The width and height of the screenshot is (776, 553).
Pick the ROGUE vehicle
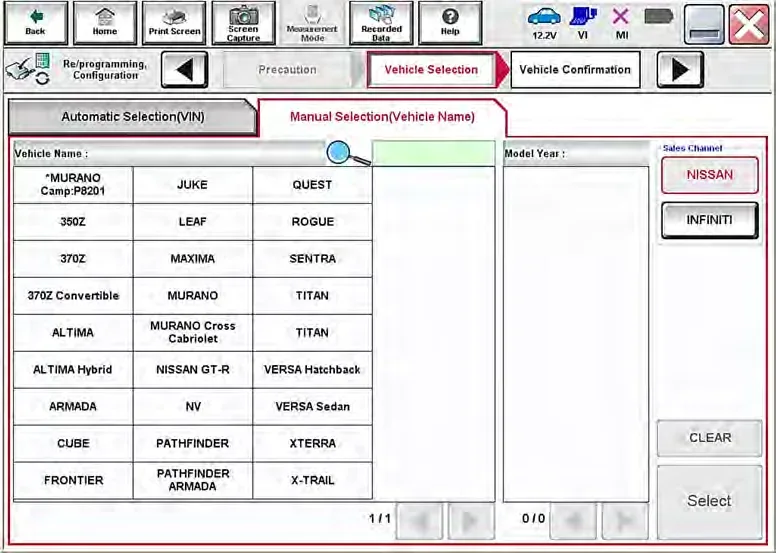pyautogui.click(x=312, y=222)
